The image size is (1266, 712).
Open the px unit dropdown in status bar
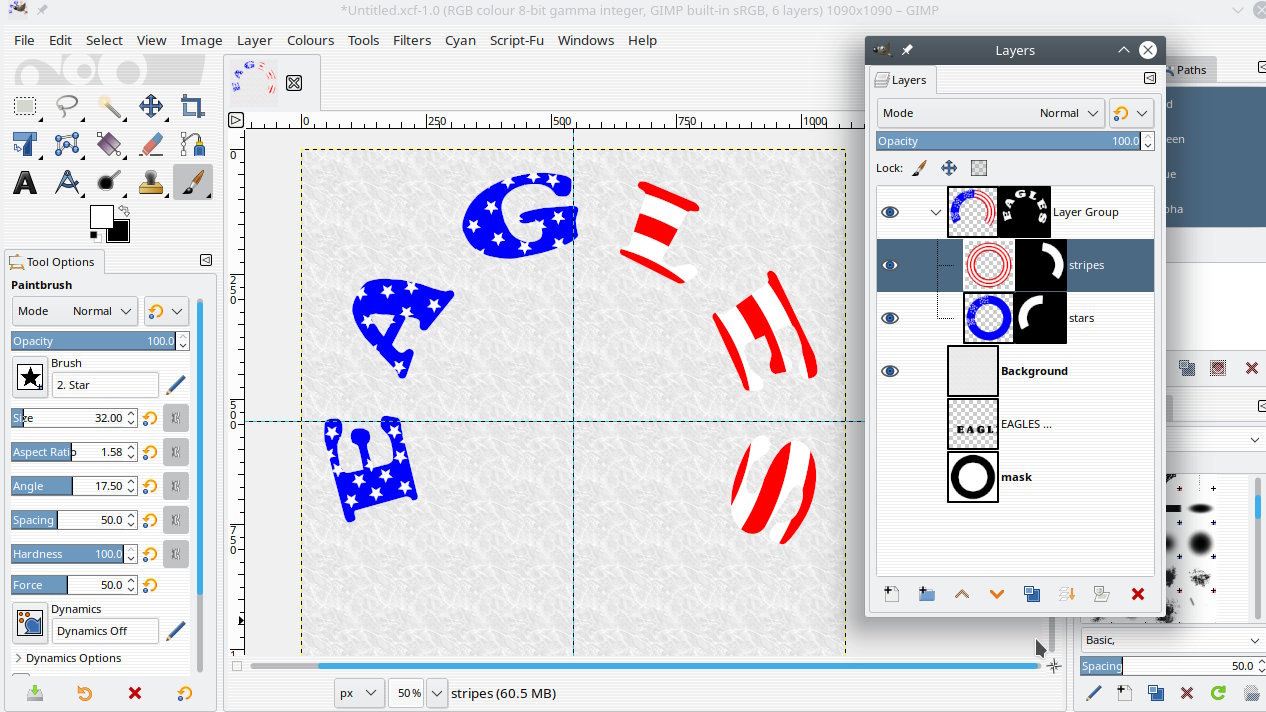tap(359, 693)
